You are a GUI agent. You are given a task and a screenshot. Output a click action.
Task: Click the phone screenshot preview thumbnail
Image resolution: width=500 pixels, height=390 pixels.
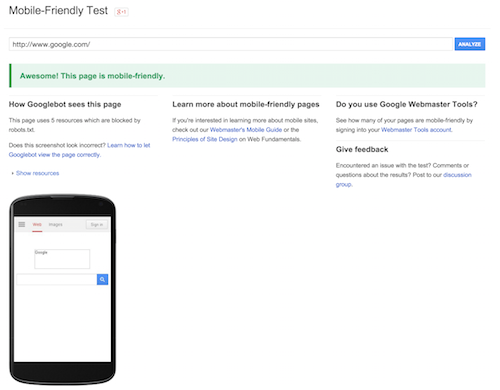[x=62, y=290]
